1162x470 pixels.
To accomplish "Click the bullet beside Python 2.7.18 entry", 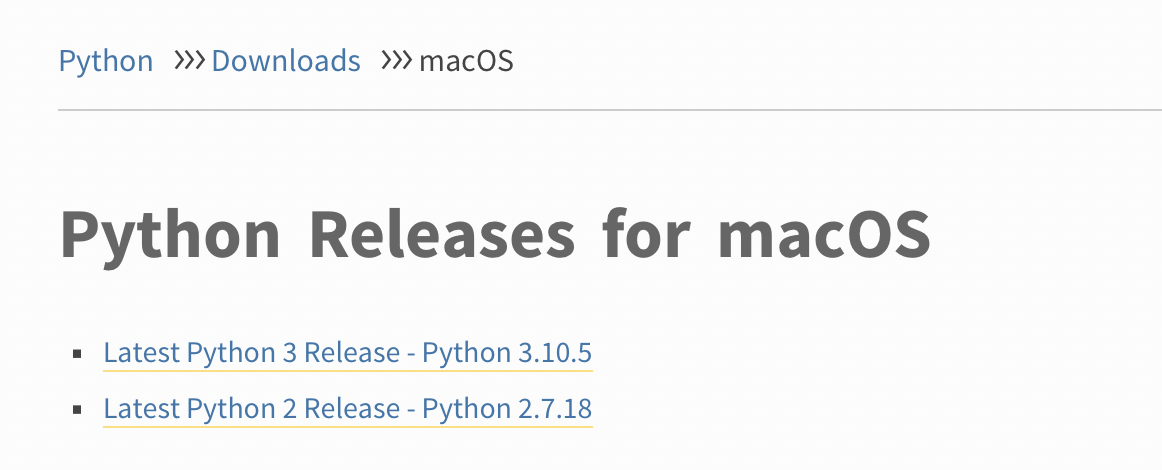I will pos(77,410).
